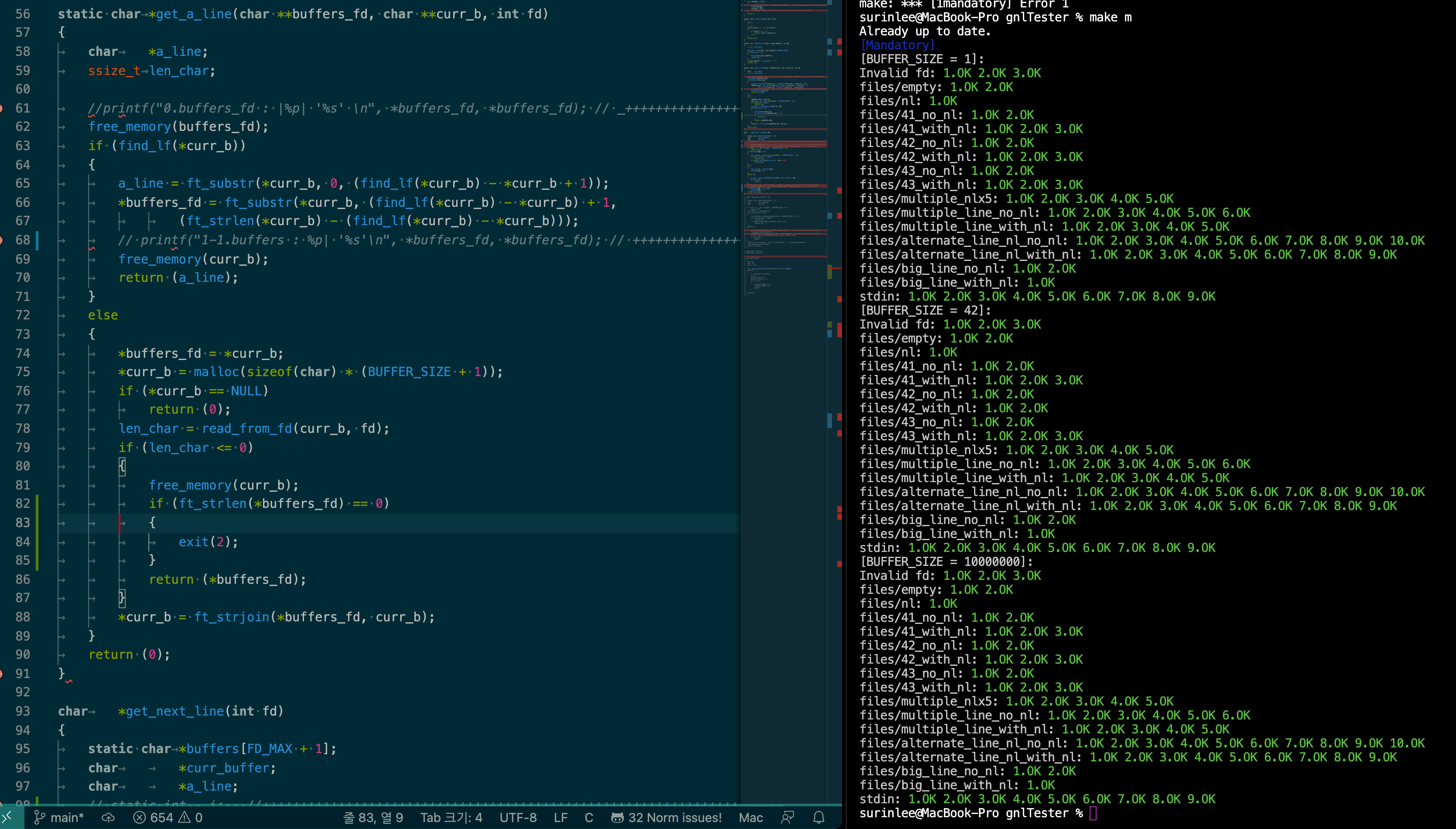The height and width of the screenshot is (829, 1456).
Task: Open the Tab 크기: 4 indentation picker
Action: point(451,818)
